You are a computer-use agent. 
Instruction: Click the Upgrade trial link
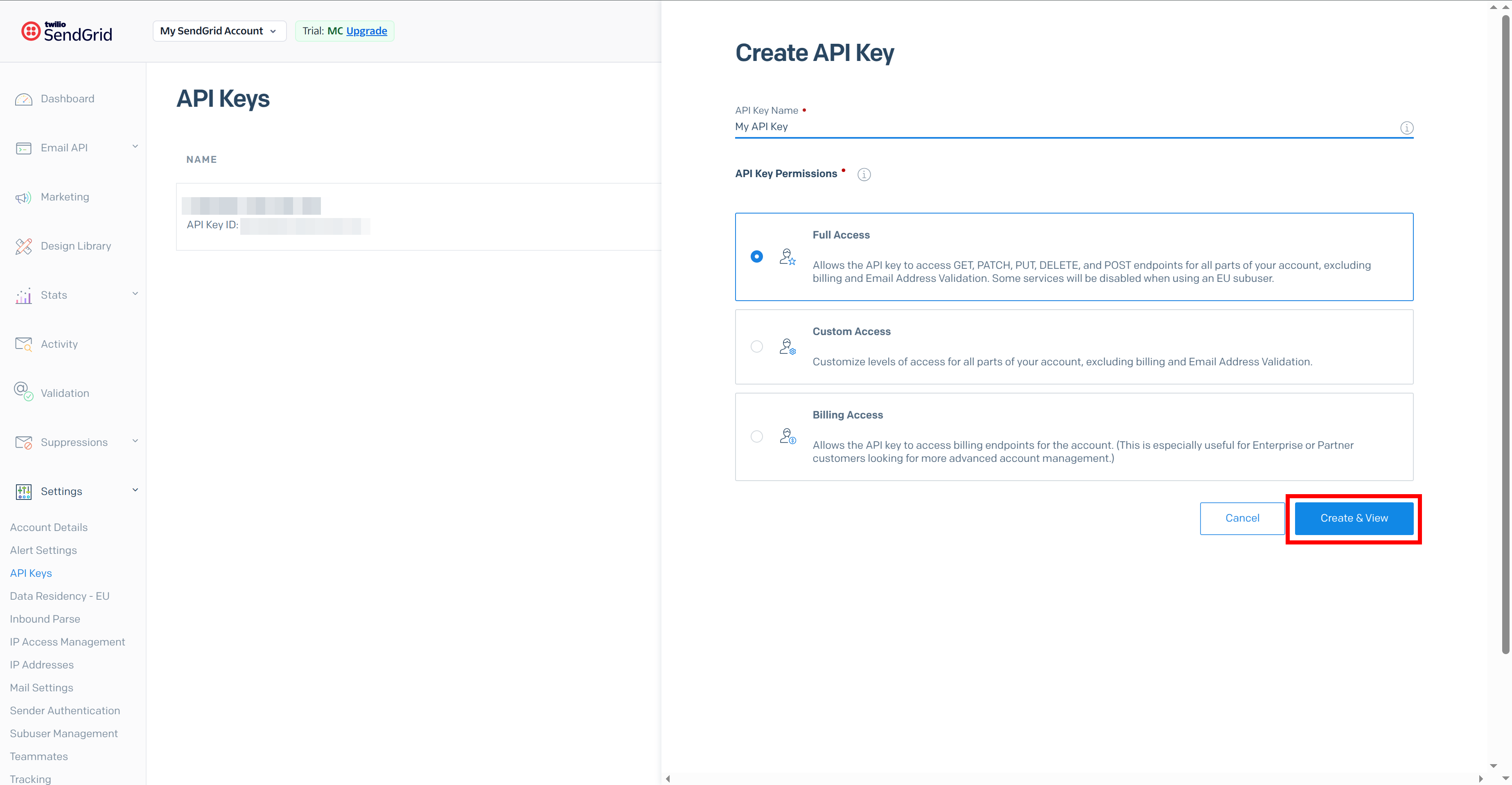tap(366, 31)
